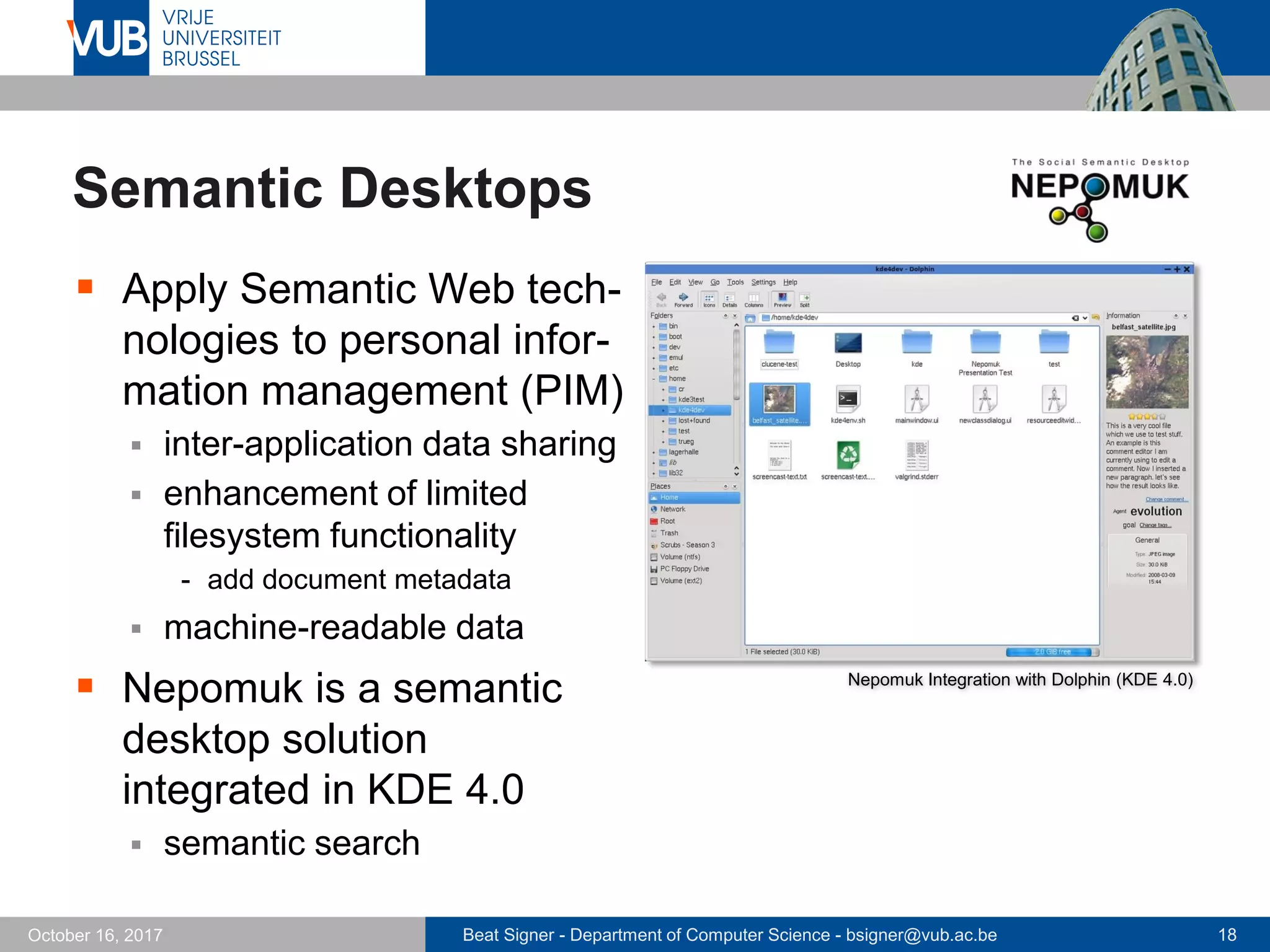This screenshot has width=1270, height=952.
Task: Open Nepomuk Presentation Test folder
Action: tap(985, 352)
